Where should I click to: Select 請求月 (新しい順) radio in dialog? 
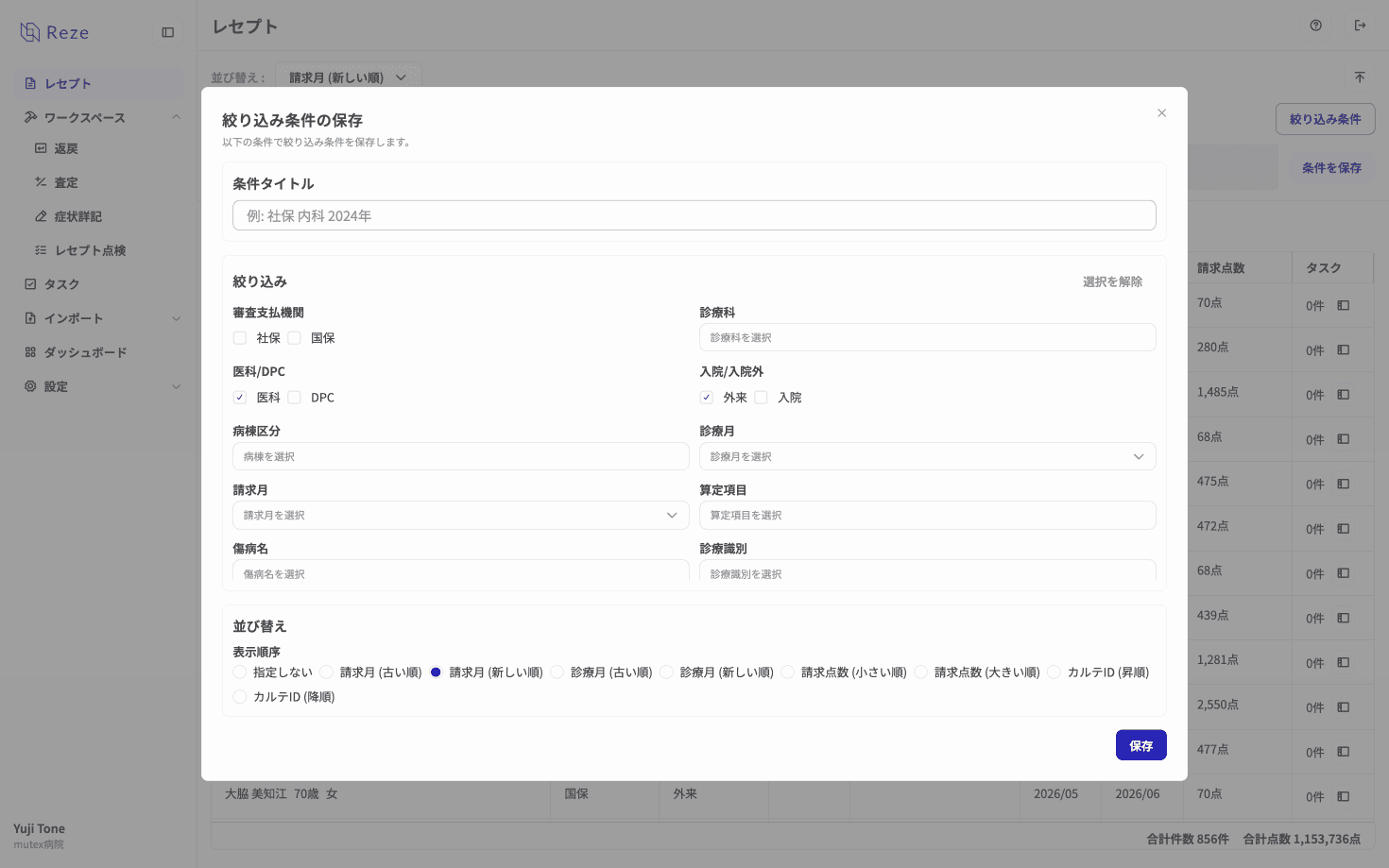click(436, 672)
